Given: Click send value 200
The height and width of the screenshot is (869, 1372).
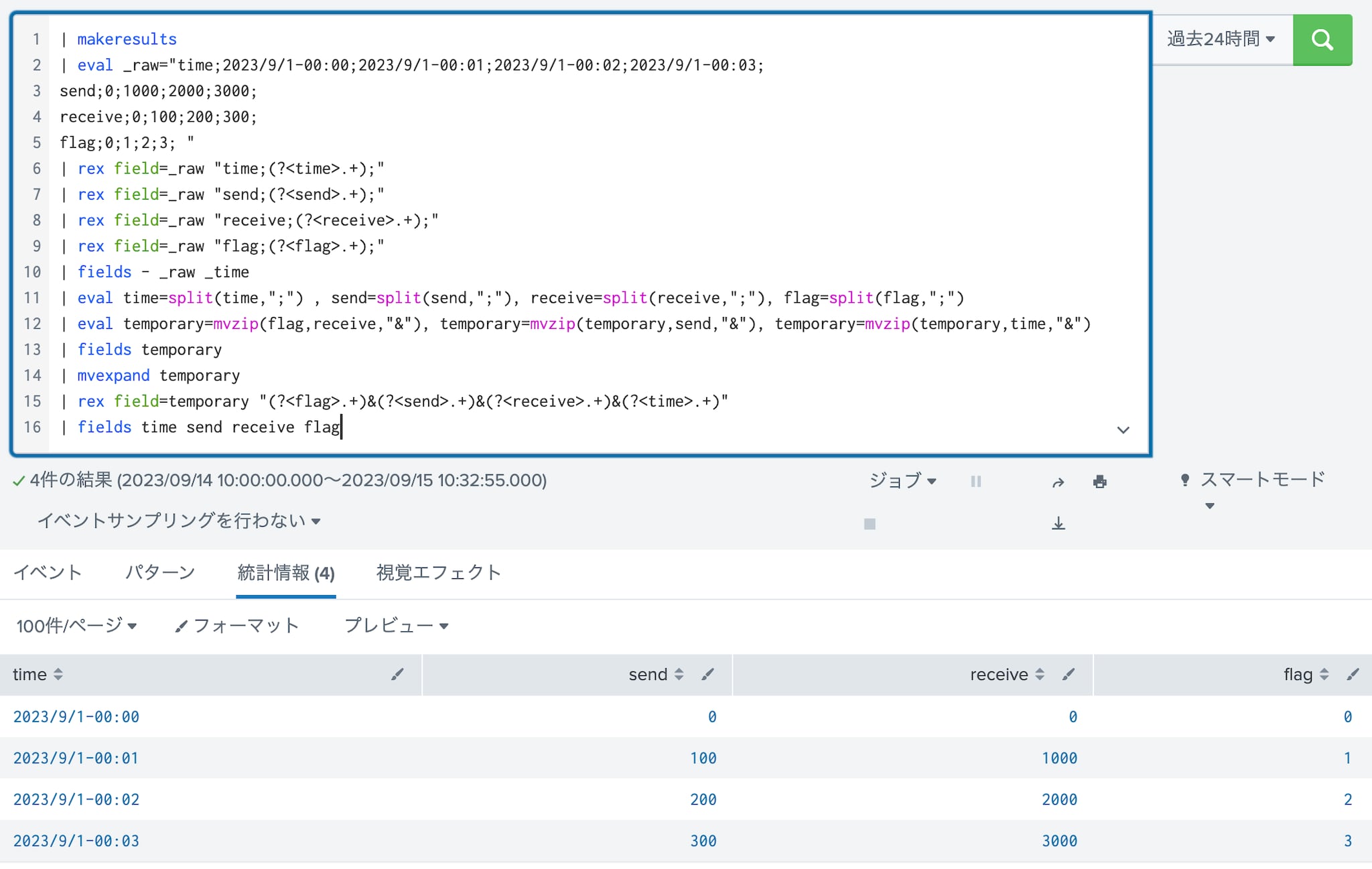Looking at the screenshot, I should coord(703,800).
